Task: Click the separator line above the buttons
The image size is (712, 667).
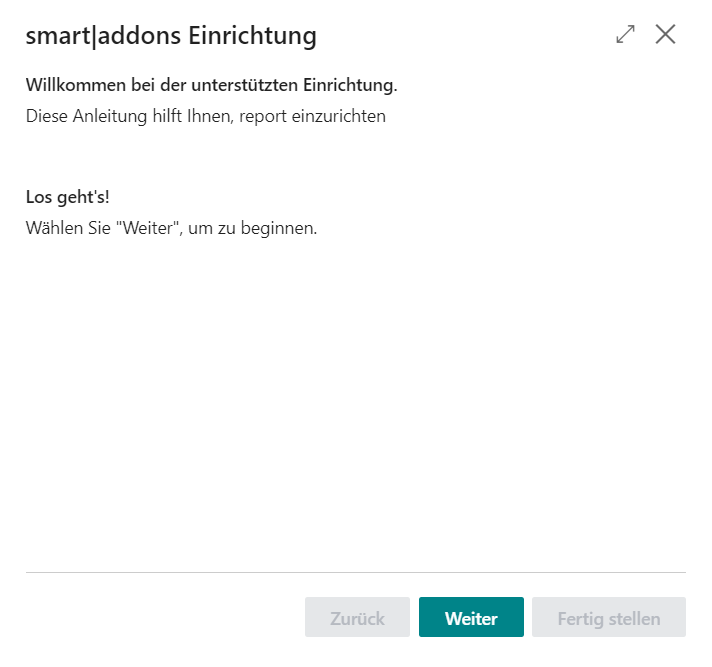Action: (356, 573)
